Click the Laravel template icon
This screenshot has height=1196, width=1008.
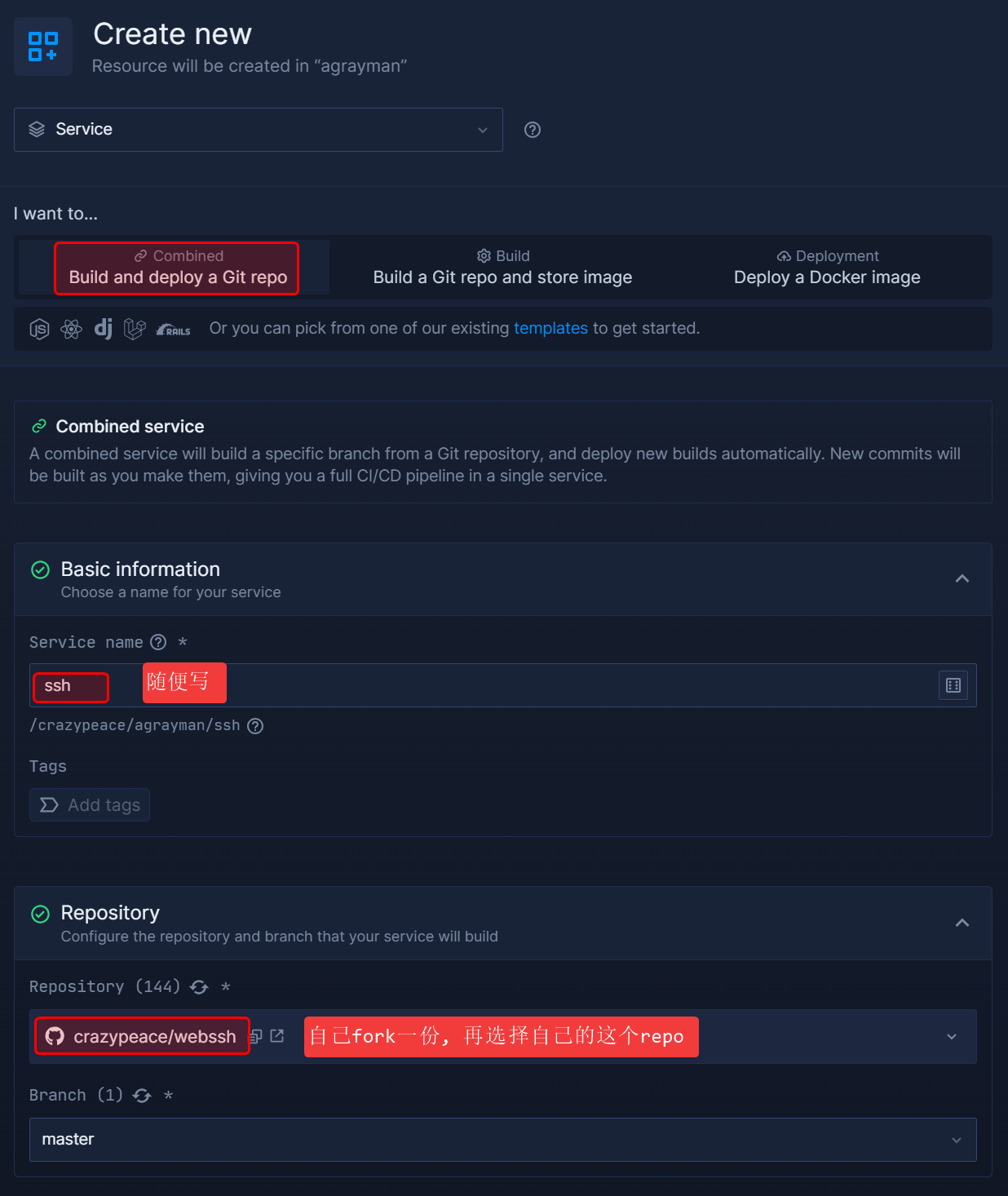click(x=135, y=329)
